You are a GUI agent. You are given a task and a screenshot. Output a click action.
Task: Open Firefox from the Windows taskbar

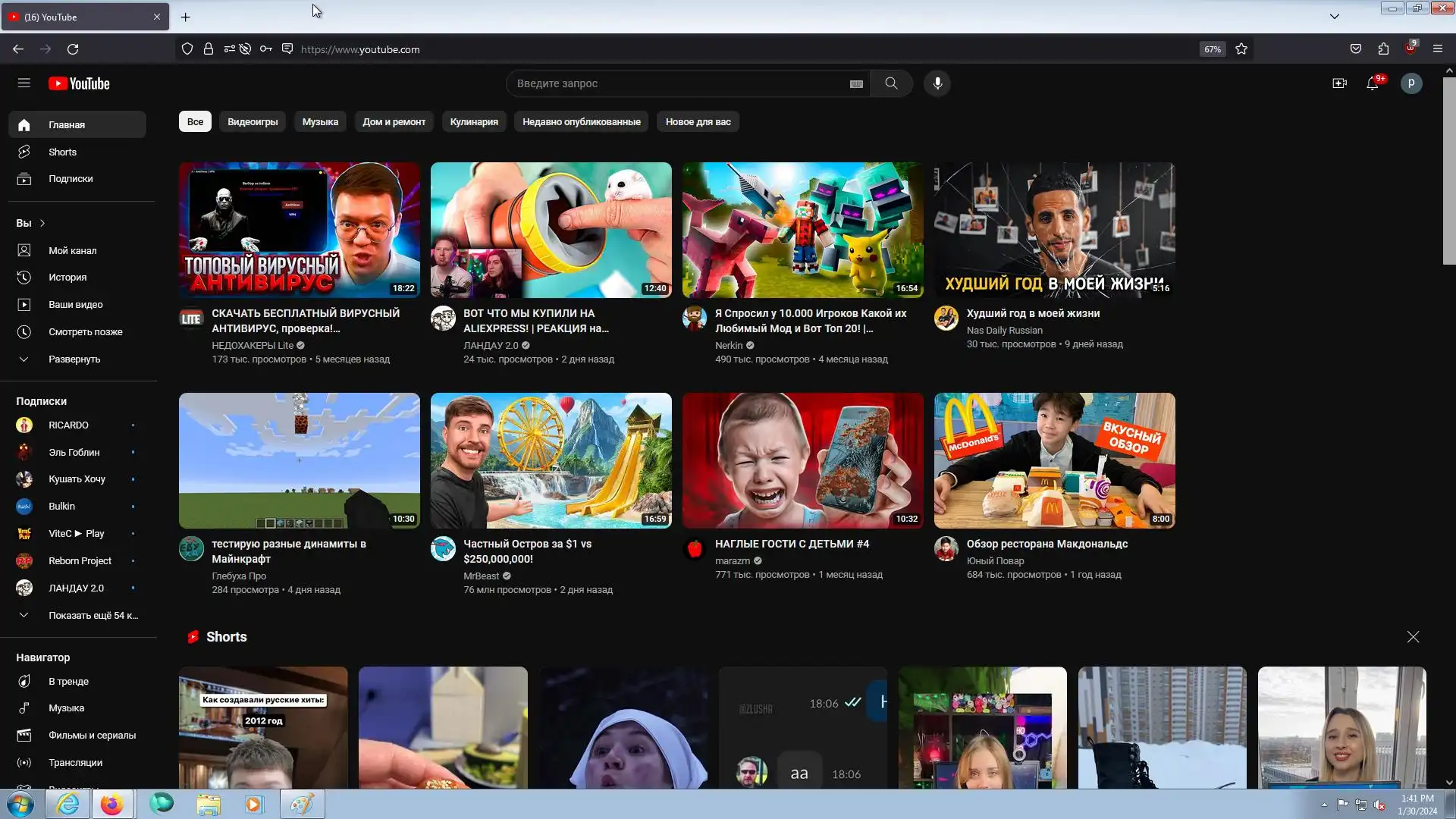pyautogui.click(x=112, y=804)
